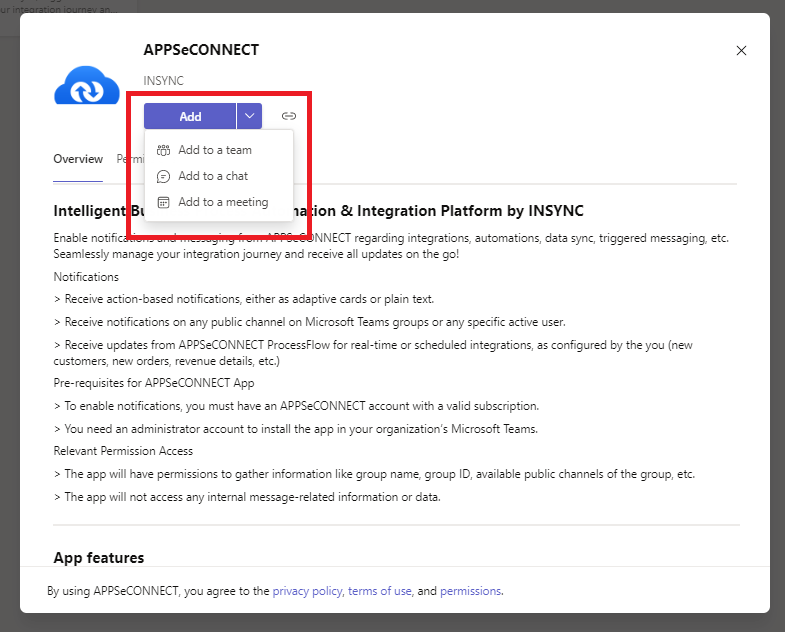Click the Notifications subheading text
The width and height of the screenshot is (785, 632).
[86, 277]
